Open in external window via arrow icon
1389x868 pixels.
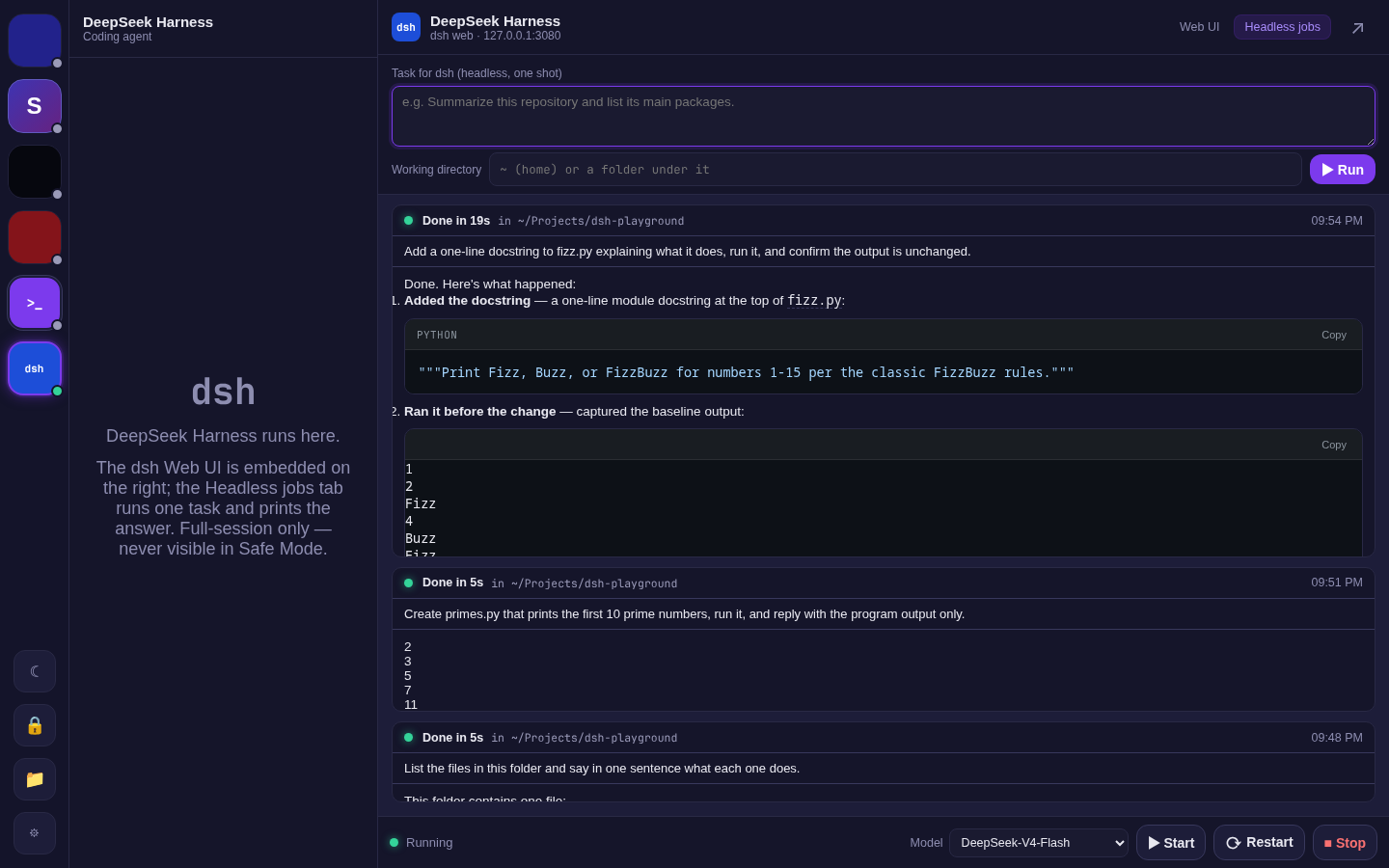[x=1357, y=28]
